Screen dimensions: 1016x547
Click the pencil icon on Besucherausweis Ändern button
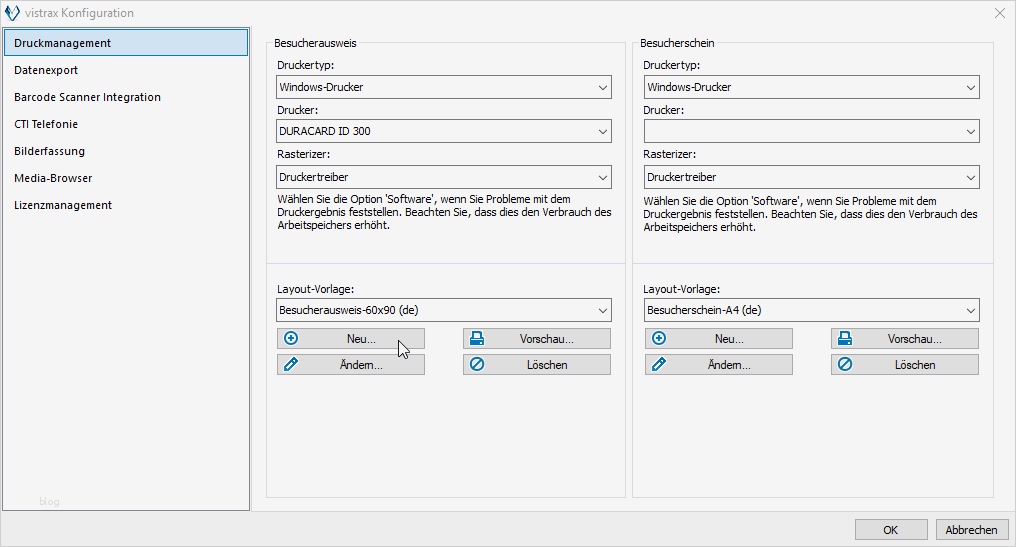click(x=291, y=365)
